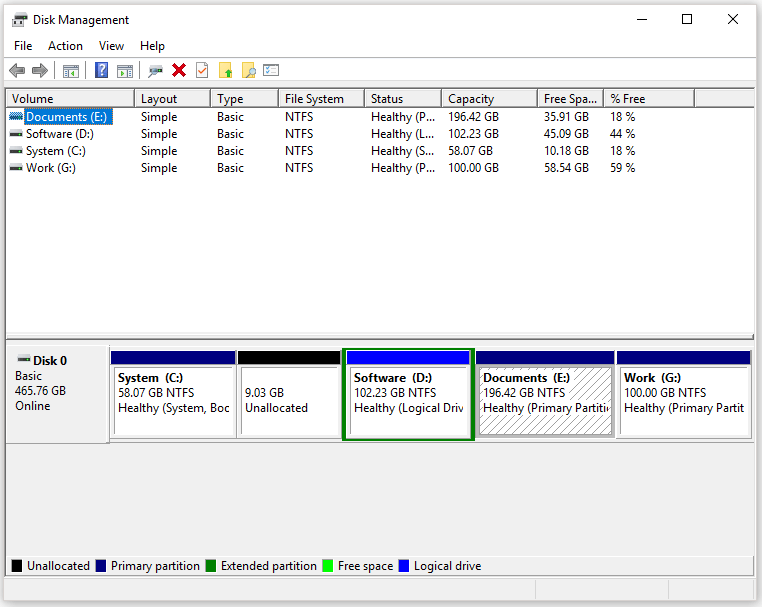Screen dimensions: 762x607
Task: Select the 9.03 GB Unallocated block
Action: tap(290, 395)
